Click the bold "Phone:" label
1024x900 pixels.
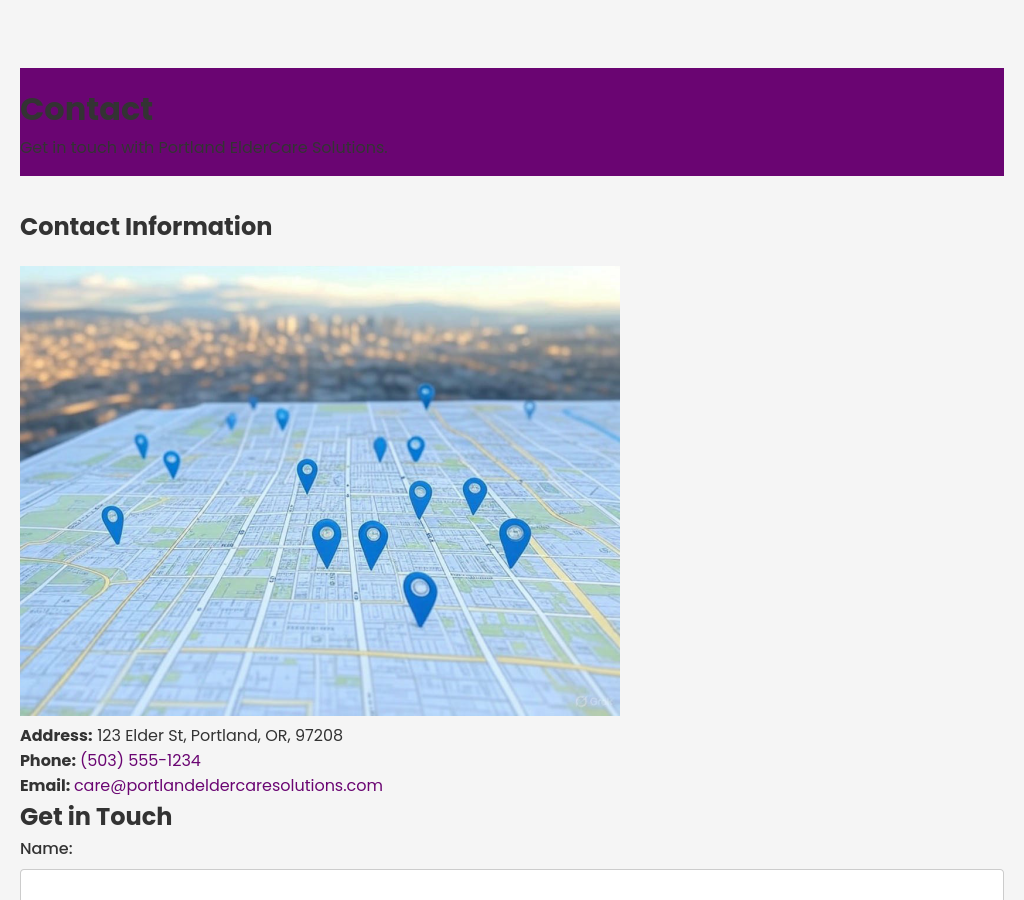[x=48, y=761]
